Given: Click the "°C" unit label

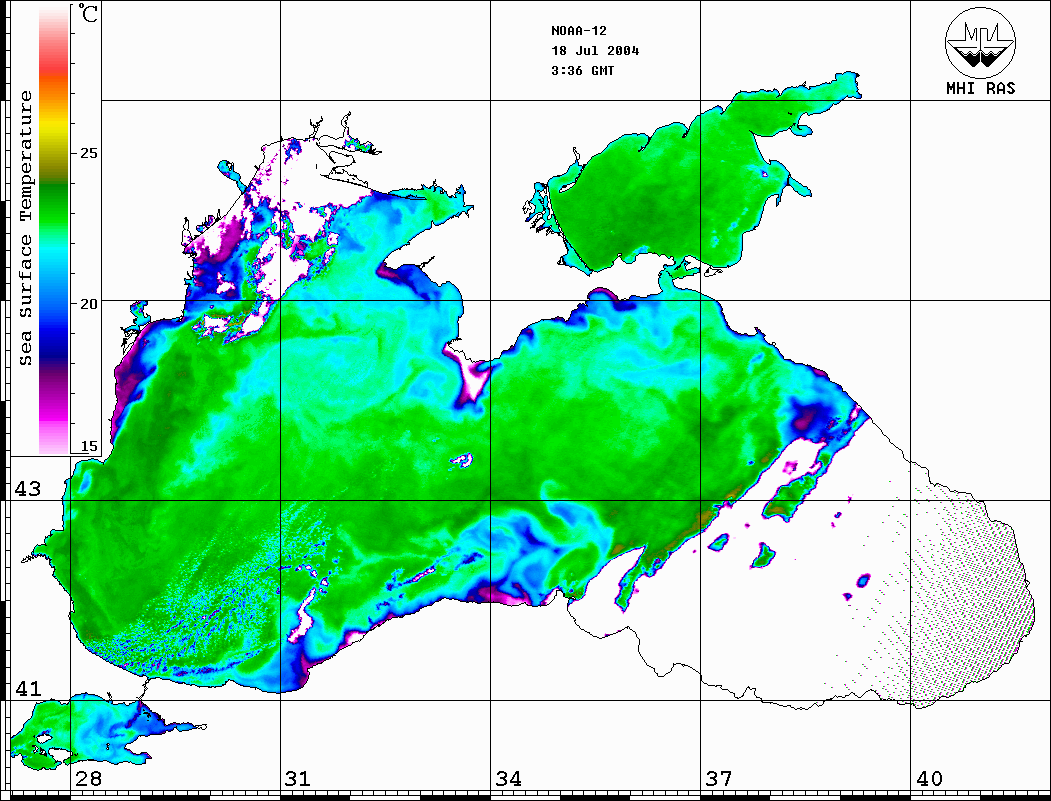Looking at the screenshot, I should pos(88,13).
